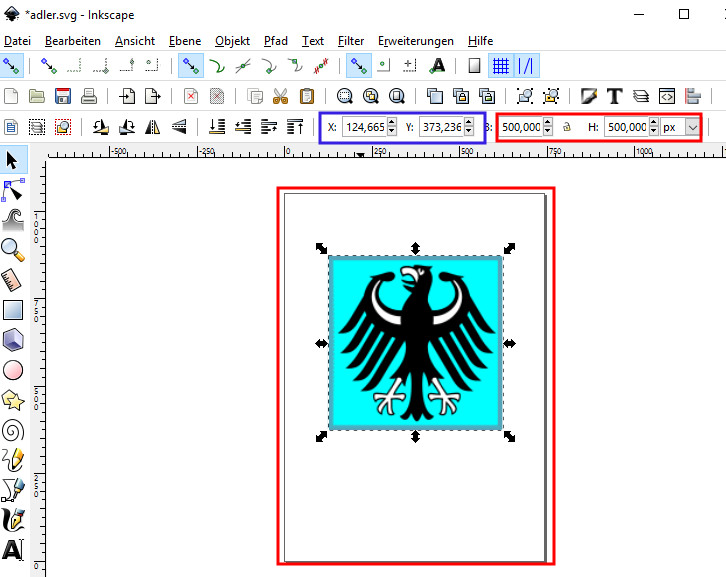Viewport: 726px width, 577px height.
Task: Paste from clipboard icon
Action: [306, 96]
